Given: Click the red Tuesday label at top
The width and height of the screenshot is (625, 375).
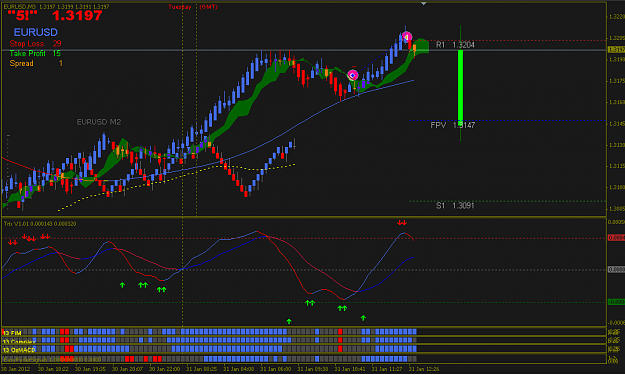Looking at the screenshot, I should tap(180, 7).
